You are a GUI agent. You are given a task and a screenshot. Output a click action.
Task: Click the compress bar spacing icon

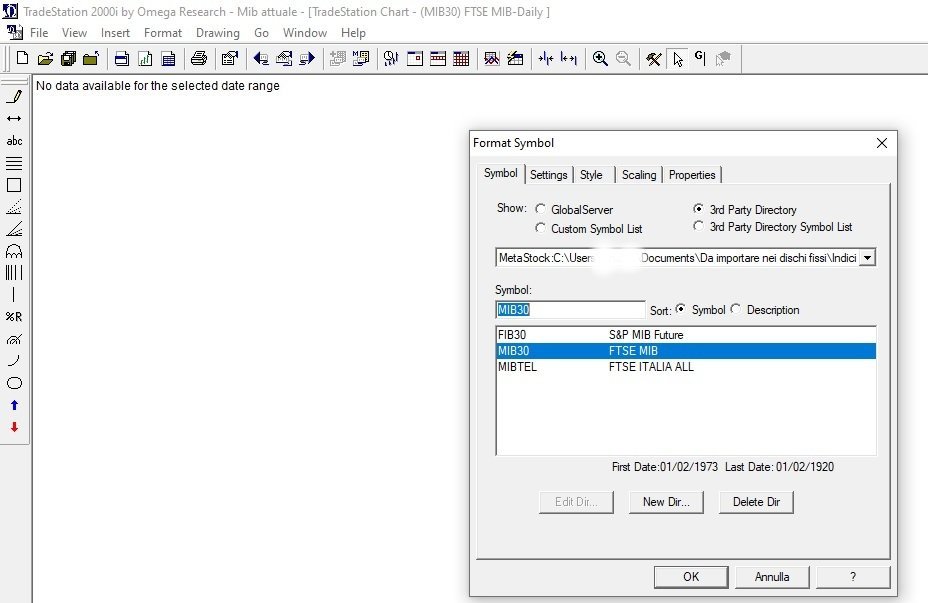tap(546, 58)
